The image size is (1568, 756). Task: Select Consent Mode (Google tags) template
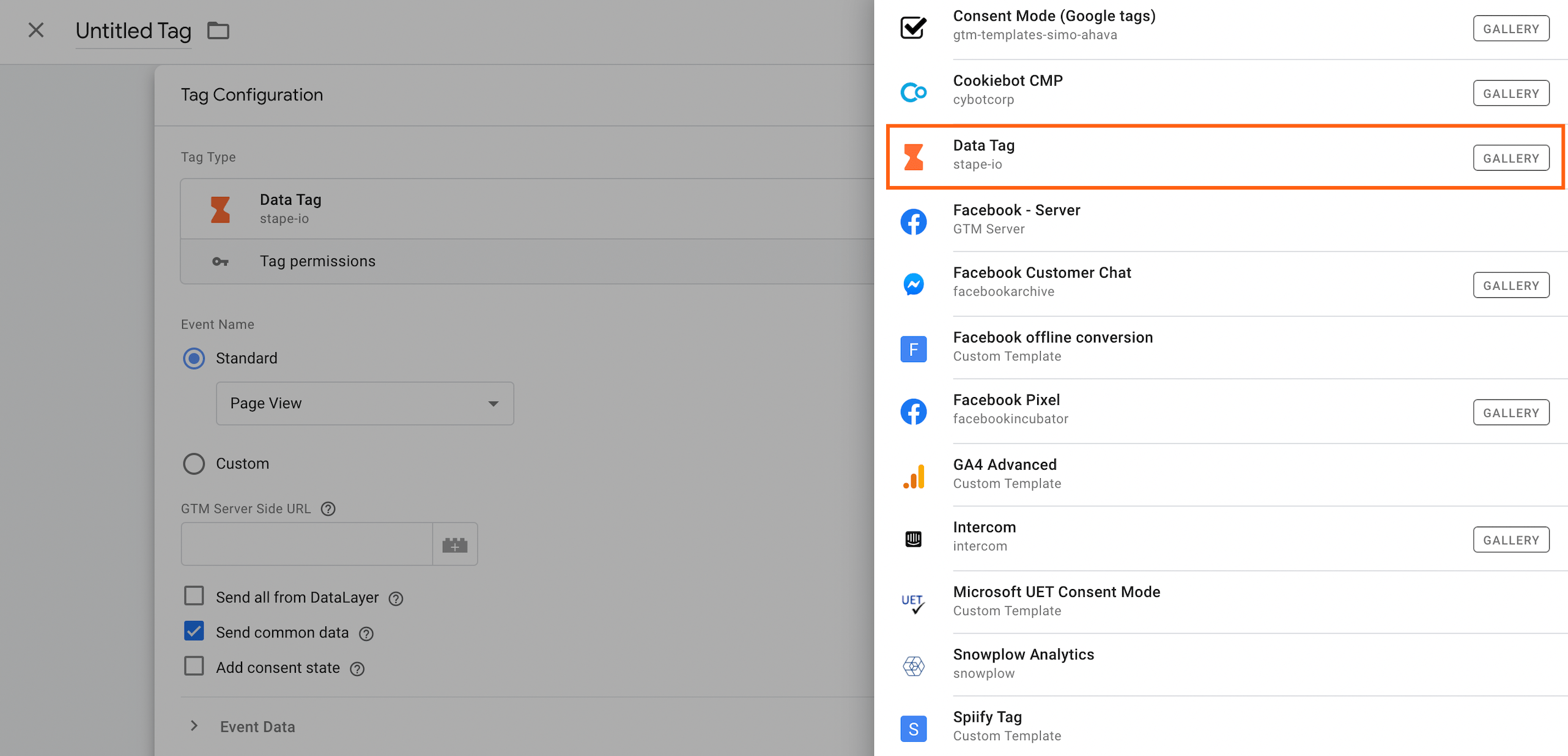pos(1221,27)
